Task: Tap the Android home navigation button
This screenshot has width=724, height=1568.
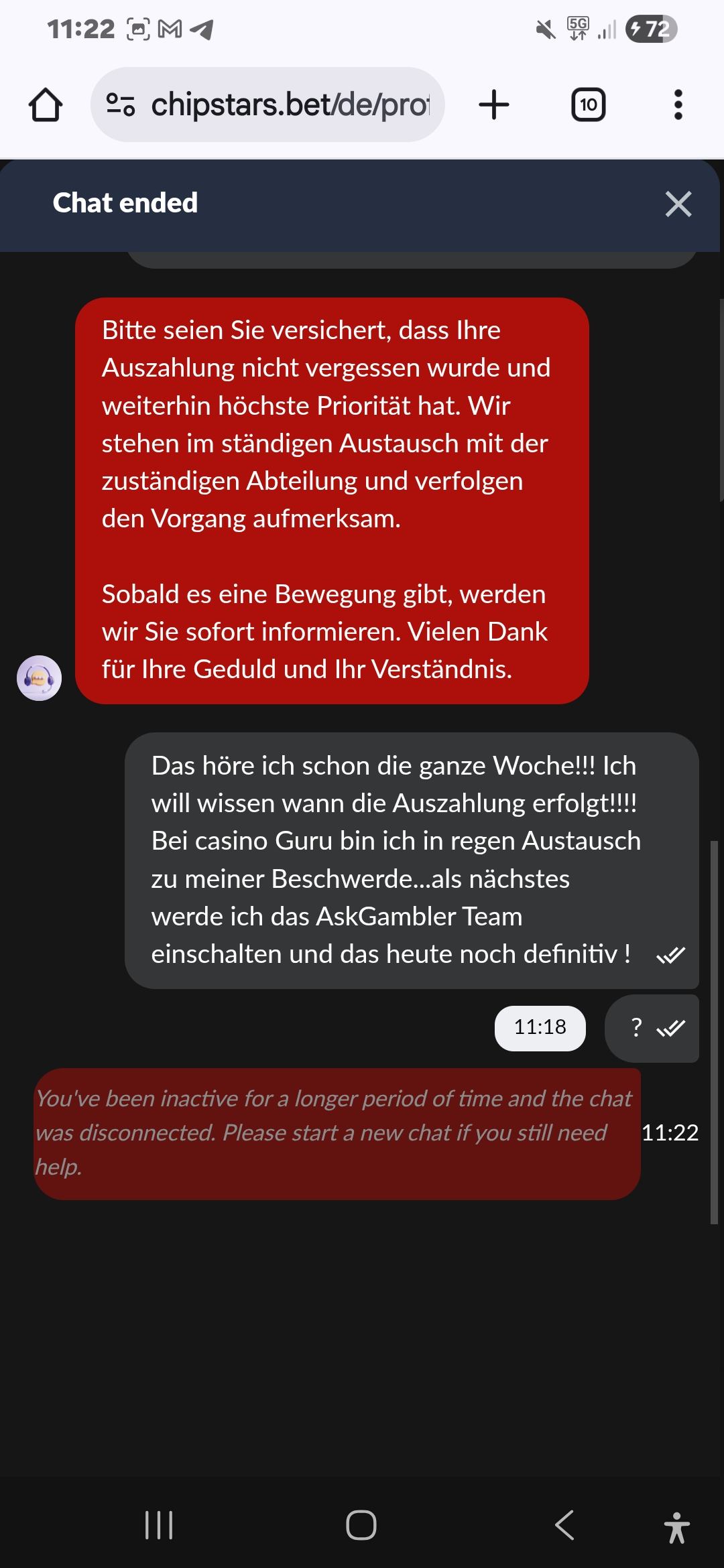Action: pos(361,1525)
